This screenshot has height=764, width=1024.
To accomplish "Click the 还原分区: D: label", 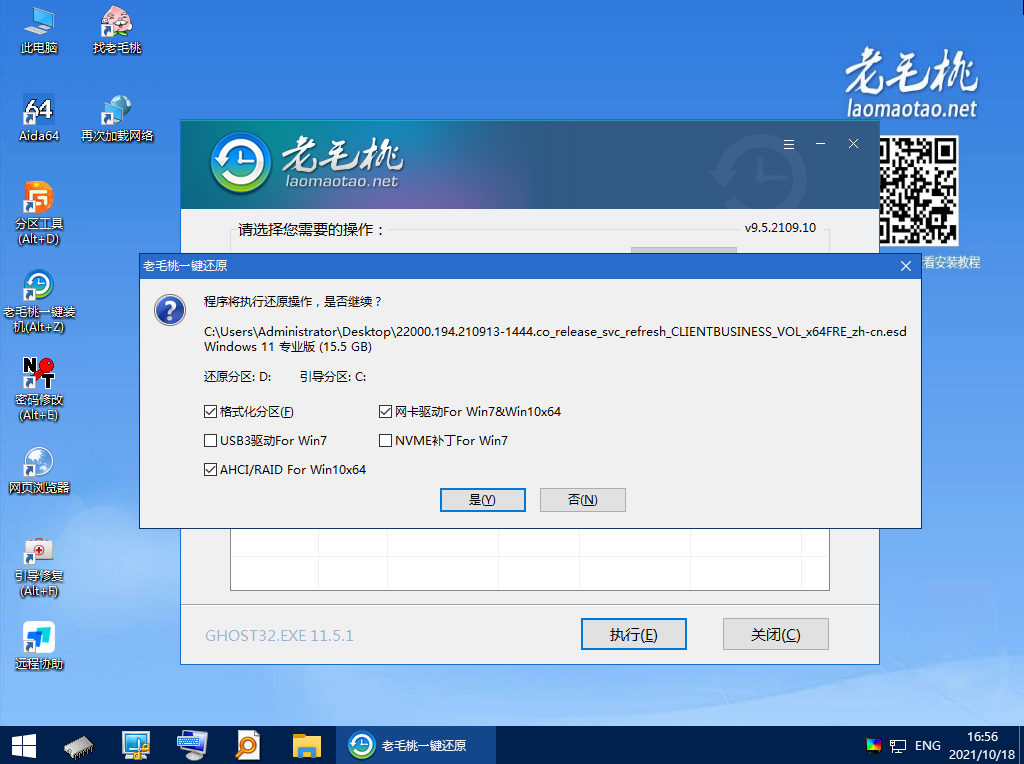I will (x=237, y=377).
